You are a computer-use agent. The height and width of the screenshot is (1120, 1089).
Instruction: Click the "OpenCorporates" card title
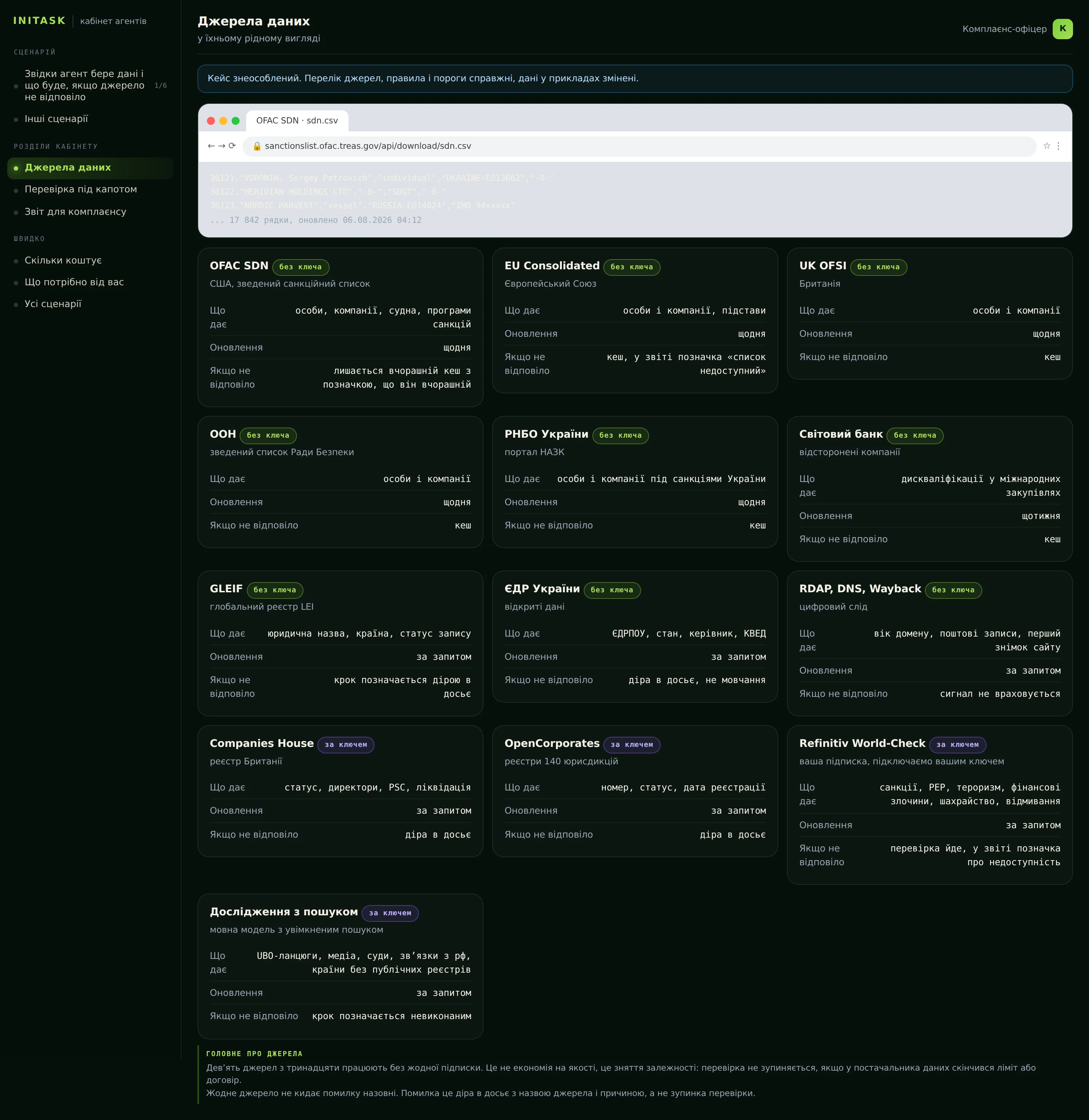(x=552, y=743)
